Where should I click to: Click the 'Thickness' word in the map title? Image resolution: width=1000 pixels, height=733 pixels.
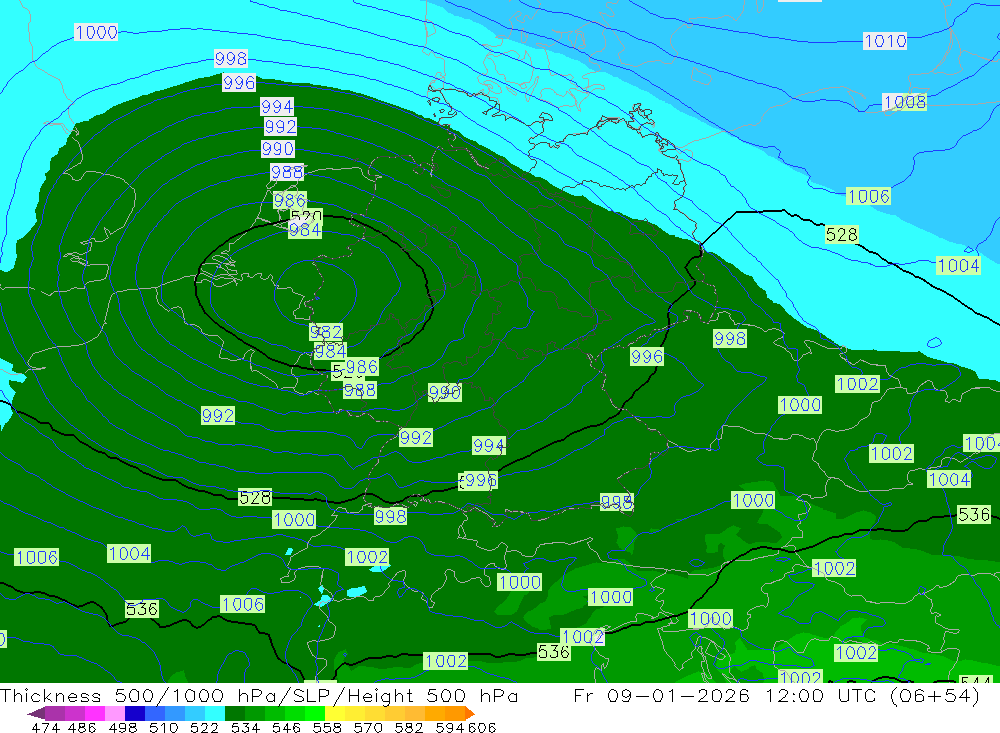[50, 695]
